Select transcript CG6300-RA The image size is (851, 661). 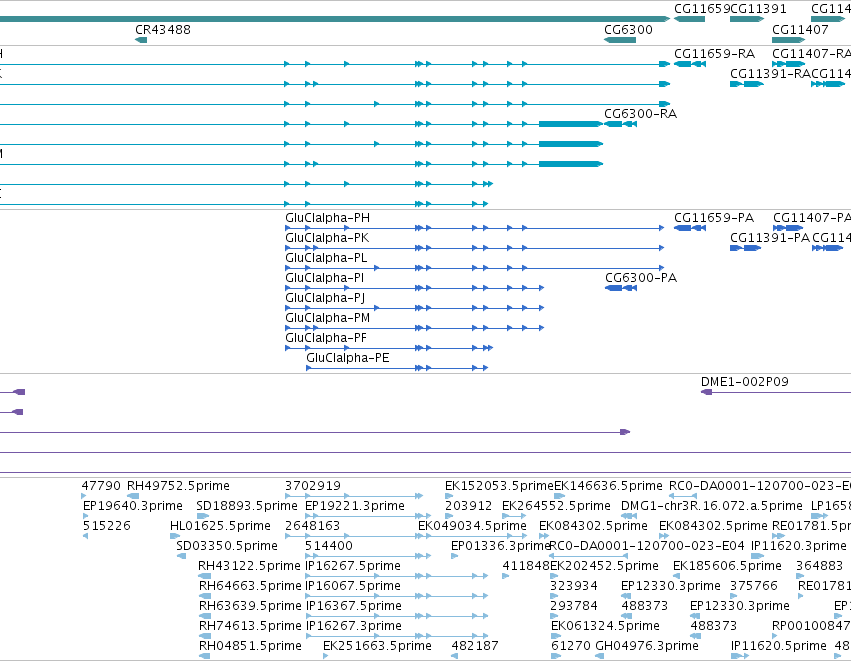tap(620, 124)
